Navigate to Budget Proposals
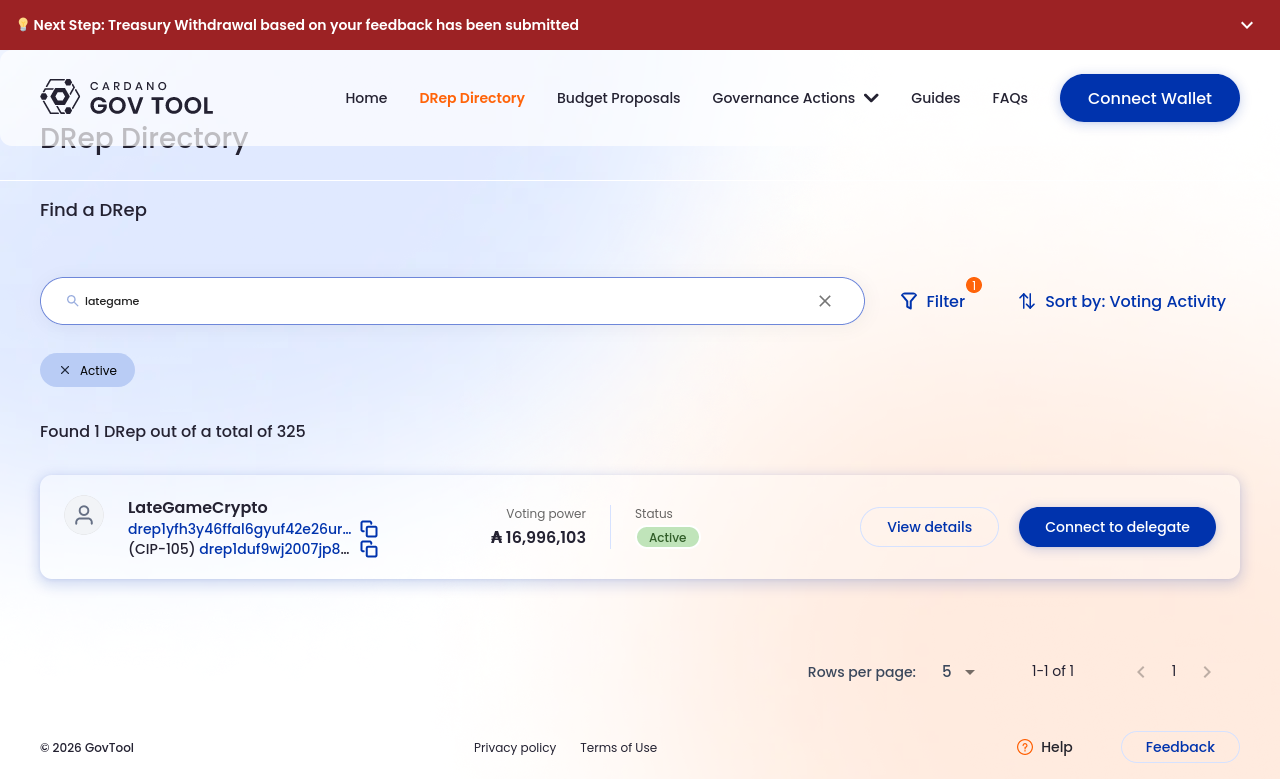 point(618,98)
